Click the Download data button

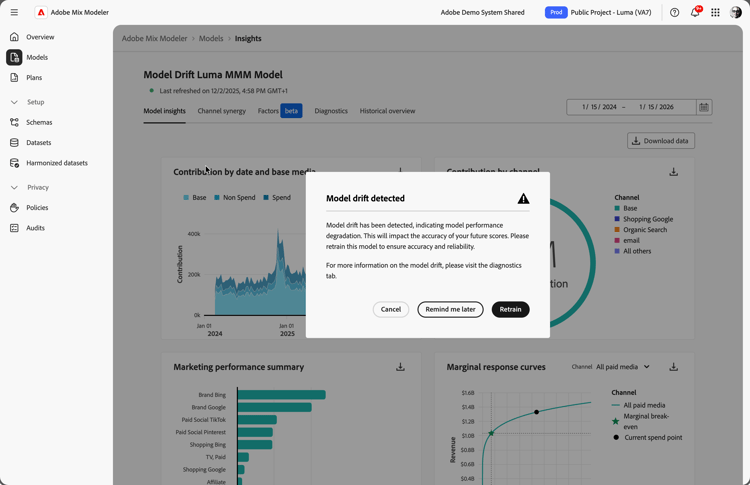(661, 141)
